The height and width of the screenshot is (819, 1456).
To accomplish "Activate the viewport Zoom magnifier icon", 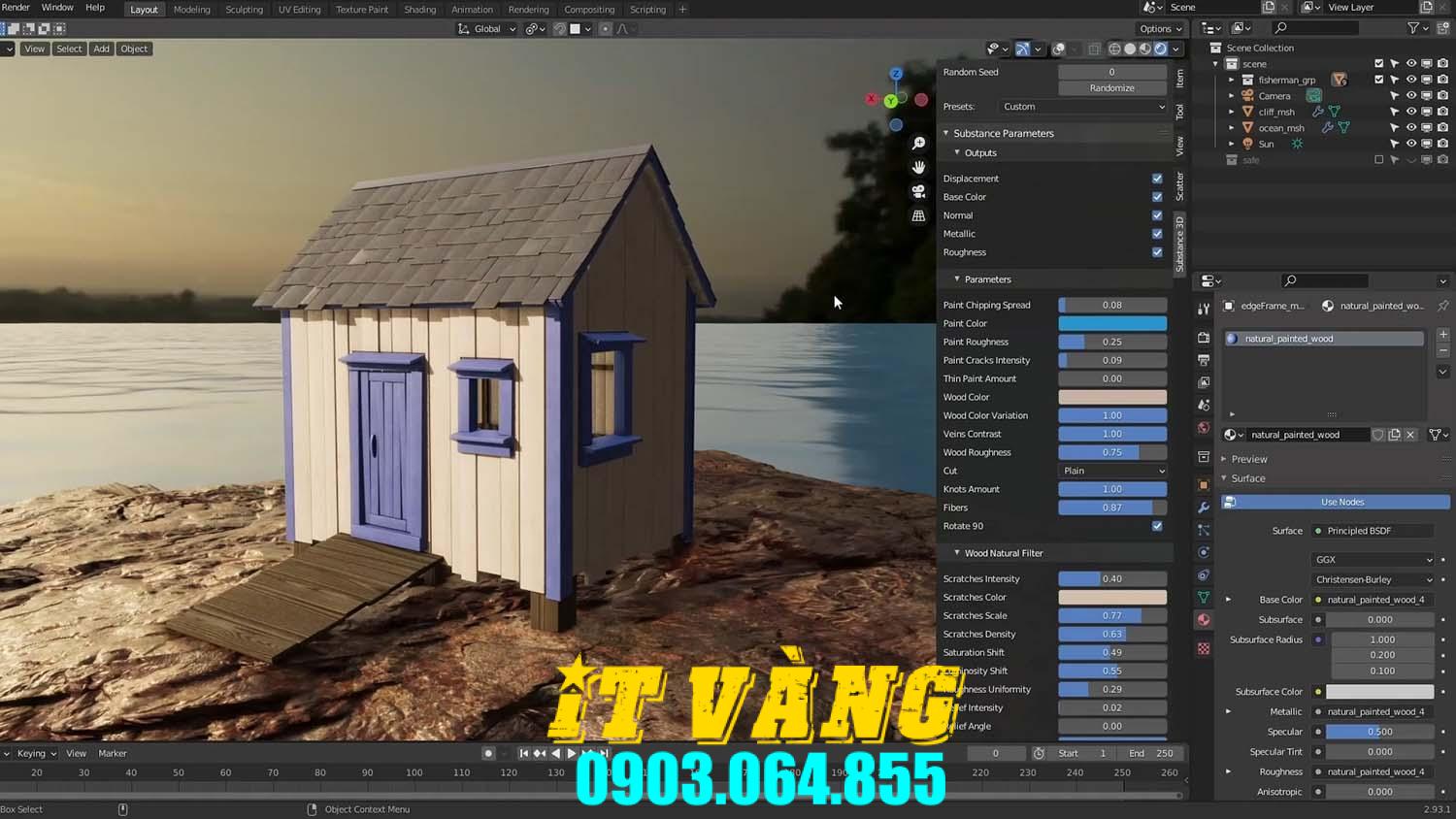I will (918, 142).
